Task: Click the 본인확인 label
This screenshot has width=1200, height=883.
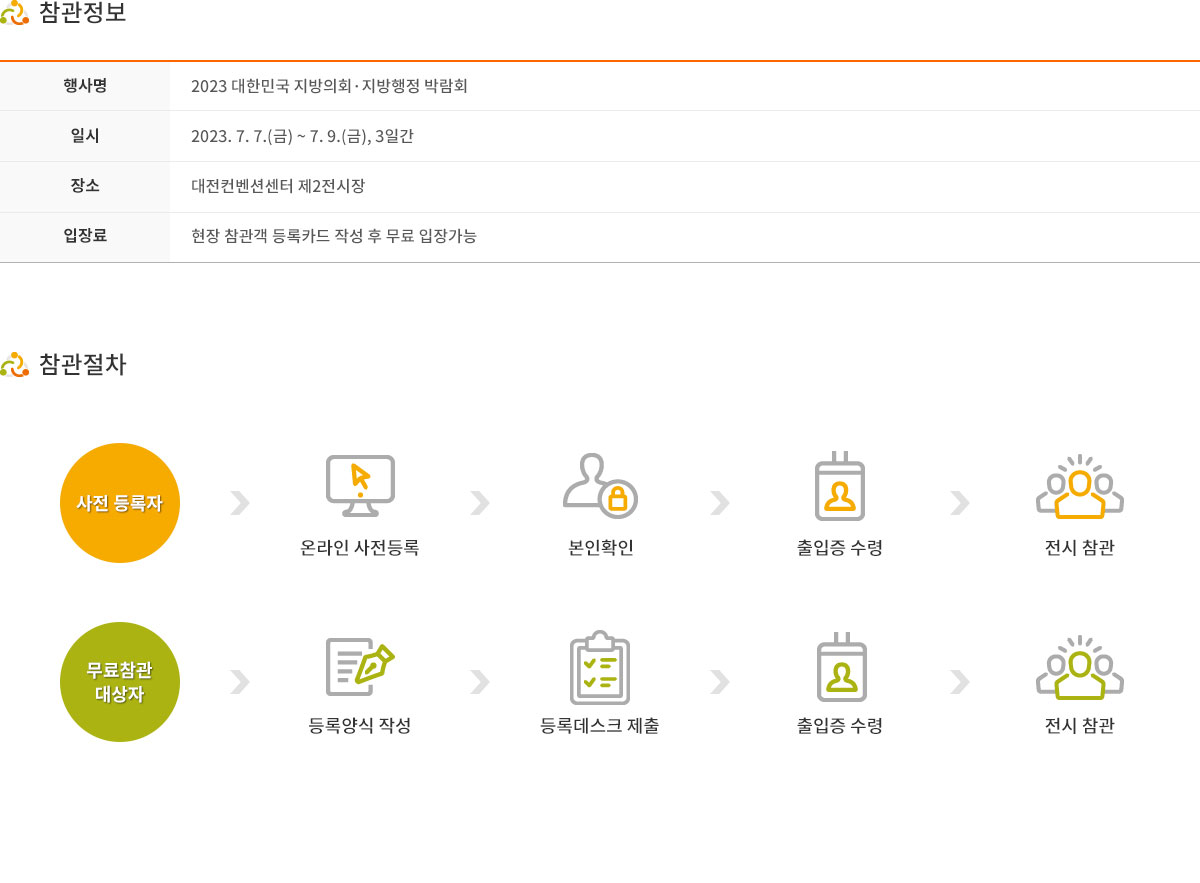Action: coord(600,548)
